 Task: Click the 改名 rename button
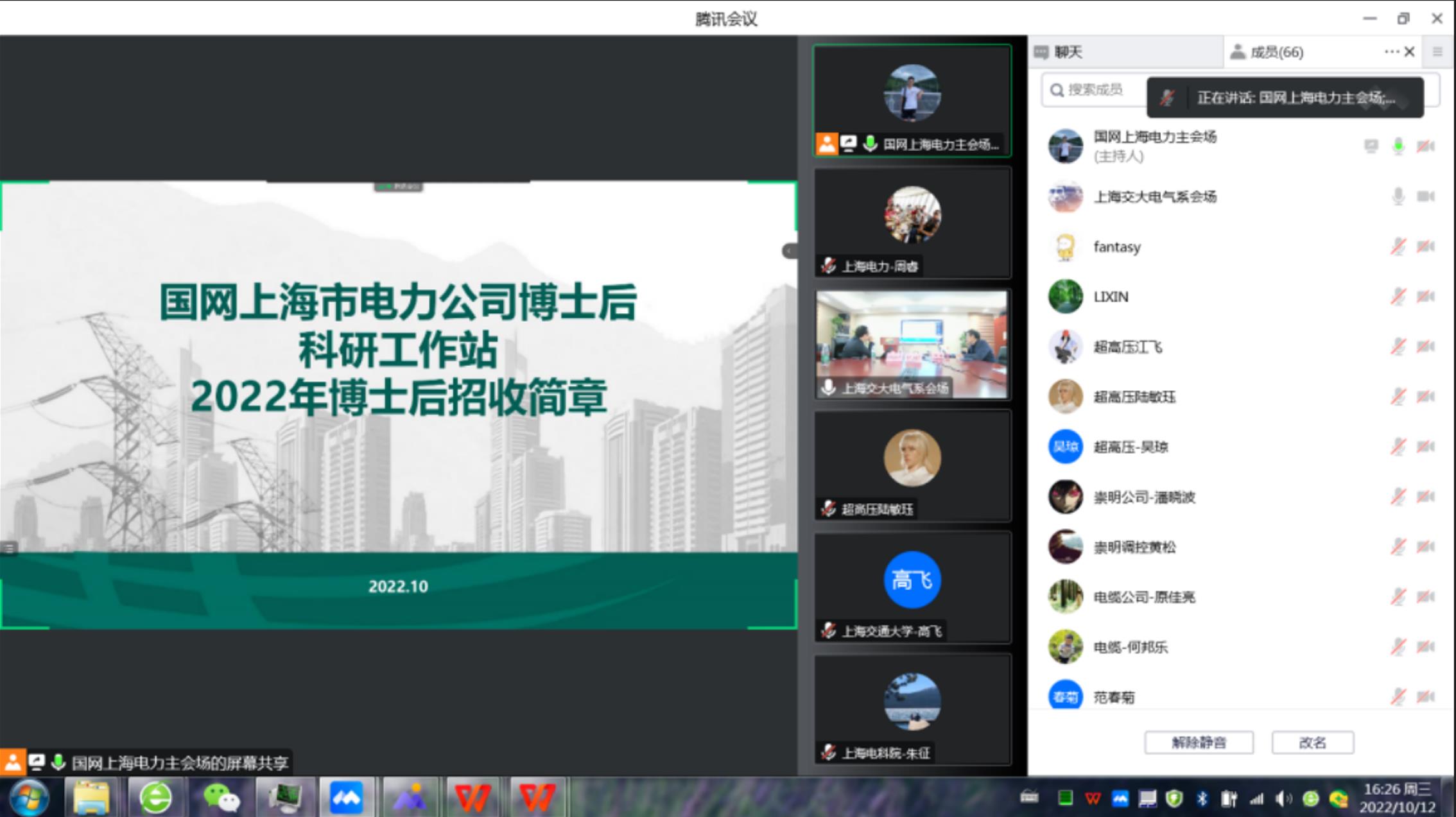[x=1312, y=743]
